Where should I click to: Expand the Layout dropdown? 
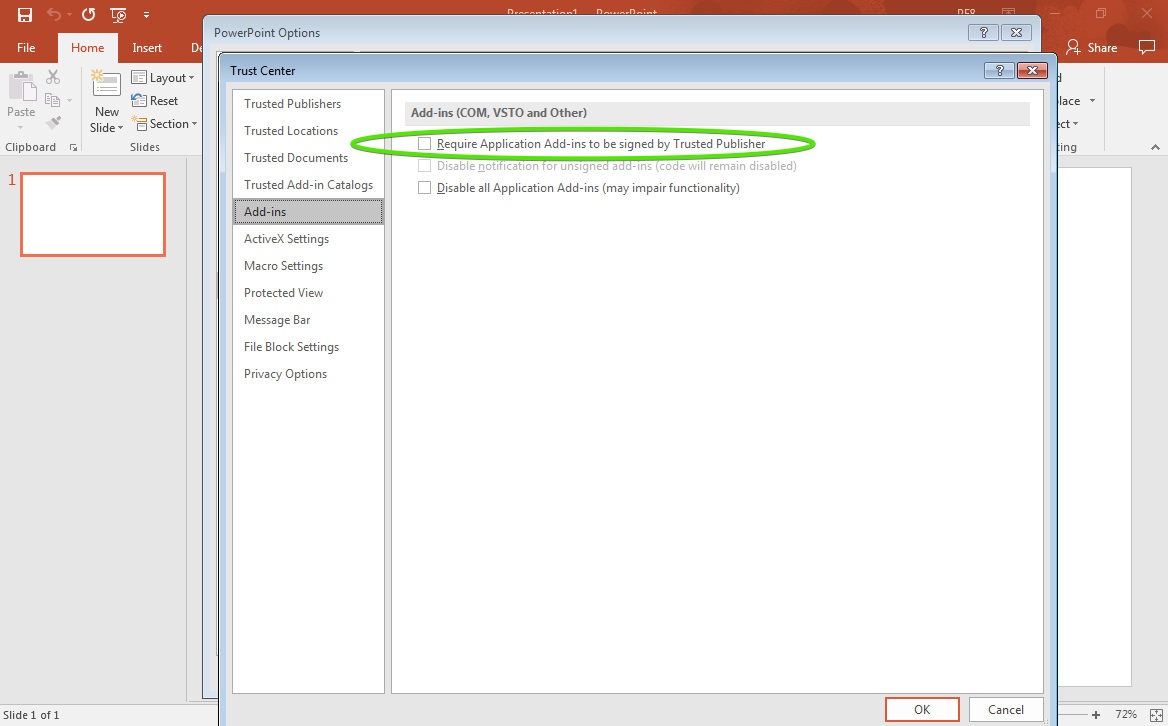(x=164, y=78)
